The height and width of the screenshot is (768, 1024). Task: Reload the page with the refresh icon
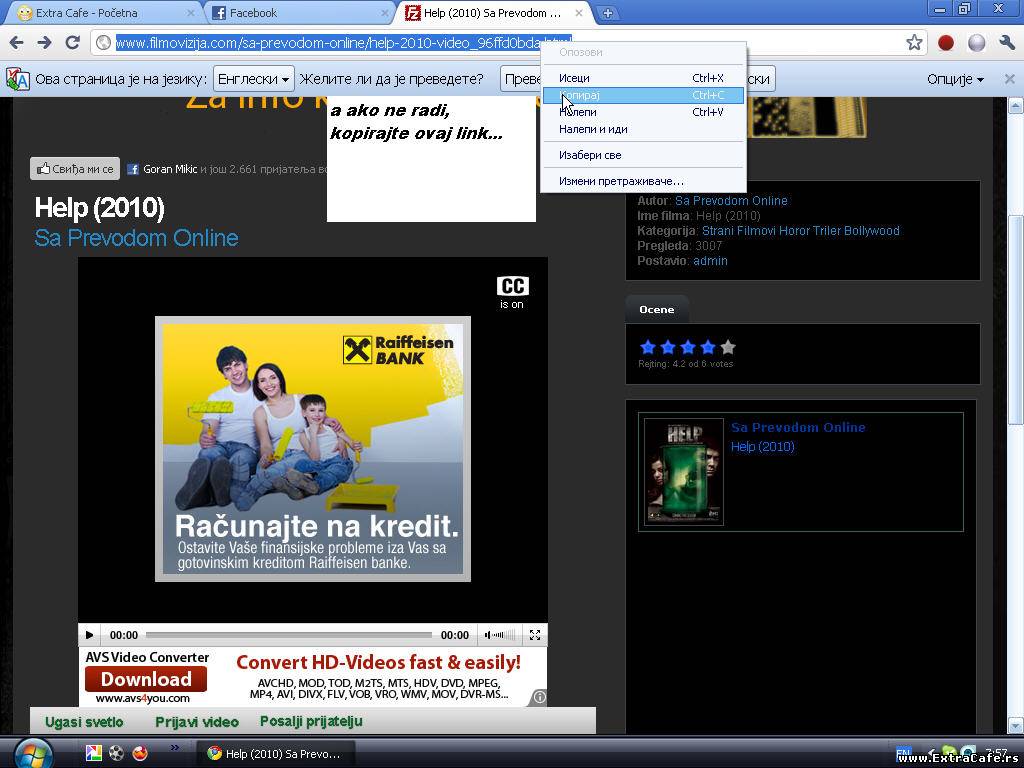point(72,42)
